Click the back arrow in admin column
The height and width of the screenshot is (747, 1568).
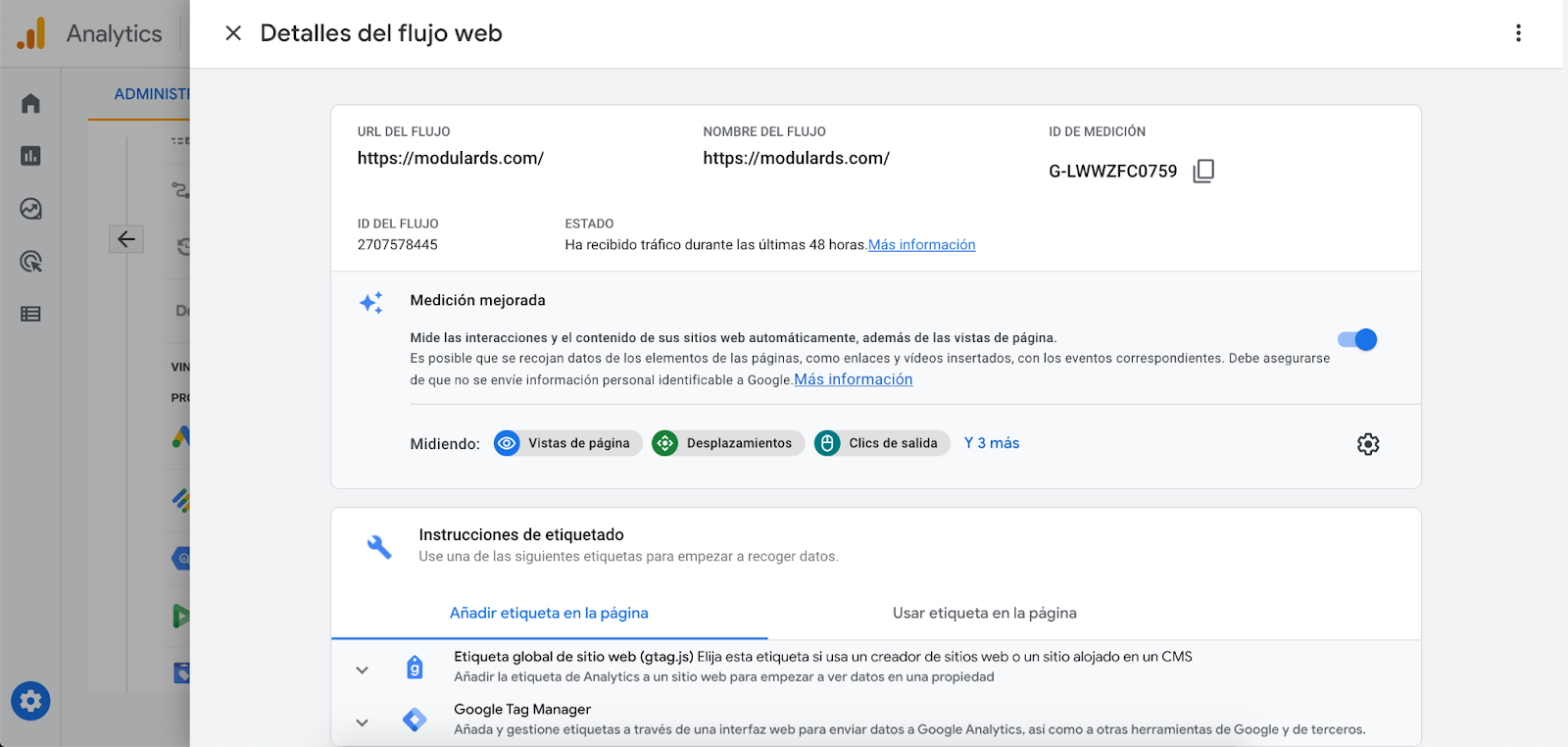(126, 239)
